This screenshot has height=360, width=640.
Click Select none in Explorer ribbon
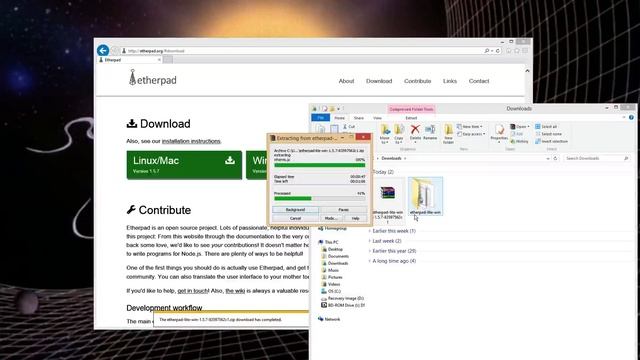(548, 134)
